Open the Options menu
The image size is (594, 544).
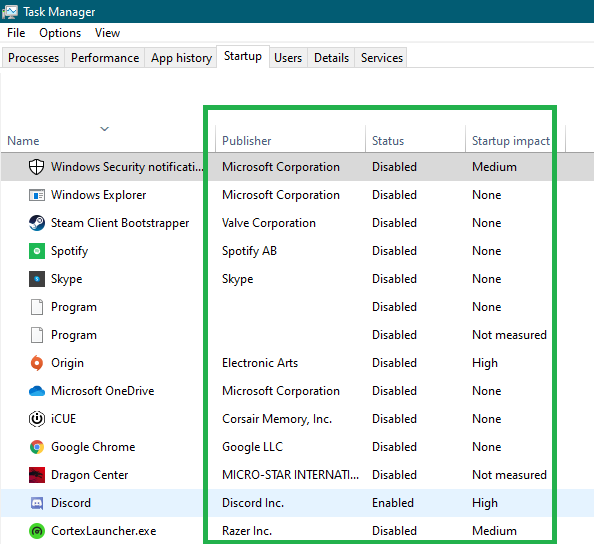tap(60, 33)
